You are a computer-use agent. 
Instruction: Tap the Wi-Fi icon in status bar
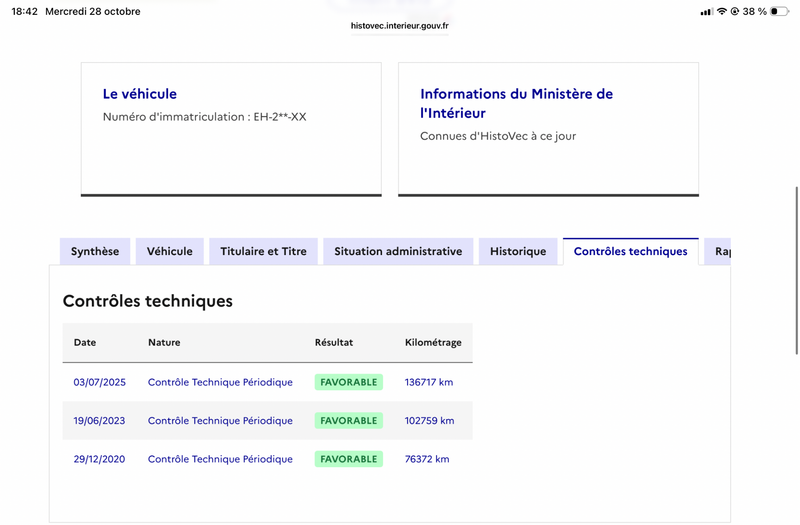(721, 11)
